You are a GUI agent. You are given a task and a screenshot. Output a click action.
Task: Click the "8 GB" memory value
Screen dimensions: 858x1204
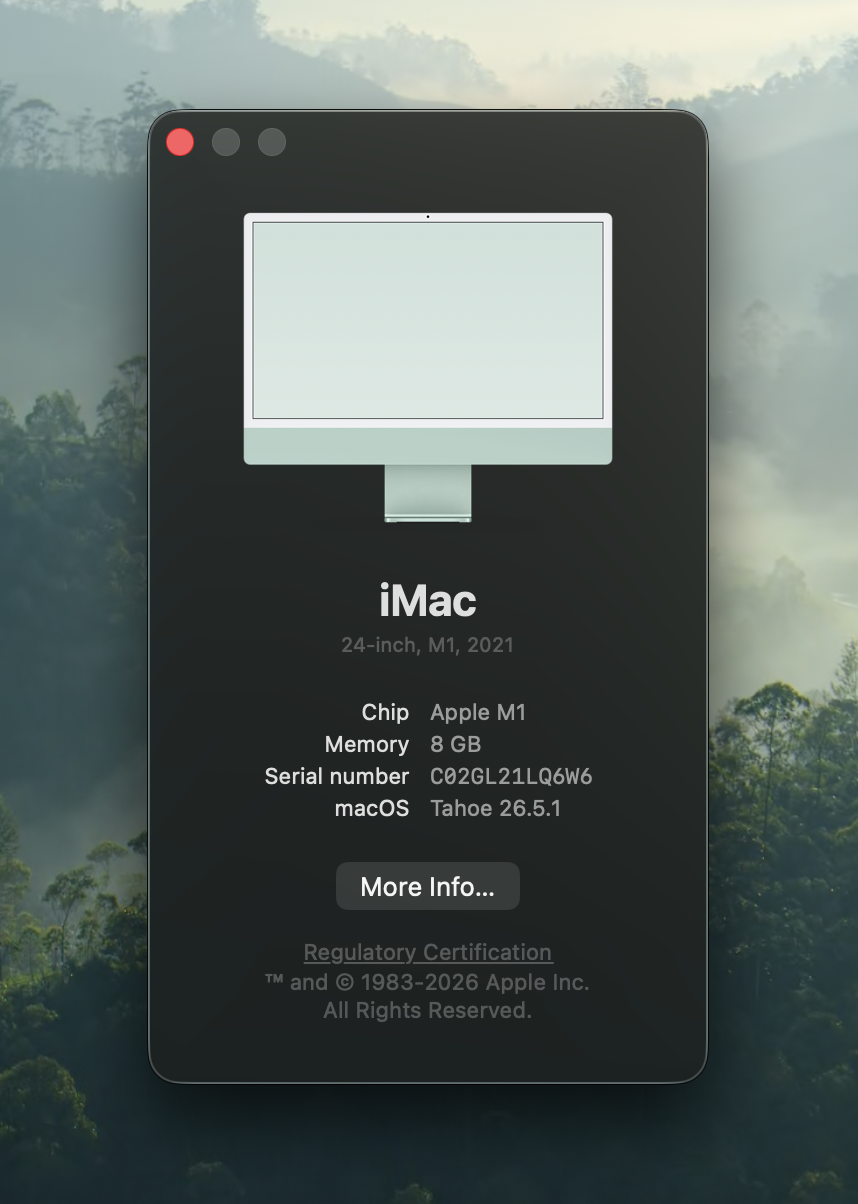tap(456, 744)
